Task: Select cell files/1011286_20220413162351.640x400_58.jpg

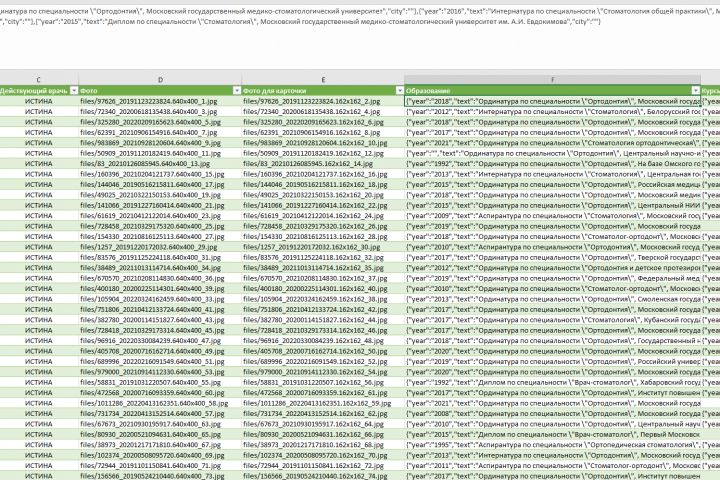Action: coord(160,403)
